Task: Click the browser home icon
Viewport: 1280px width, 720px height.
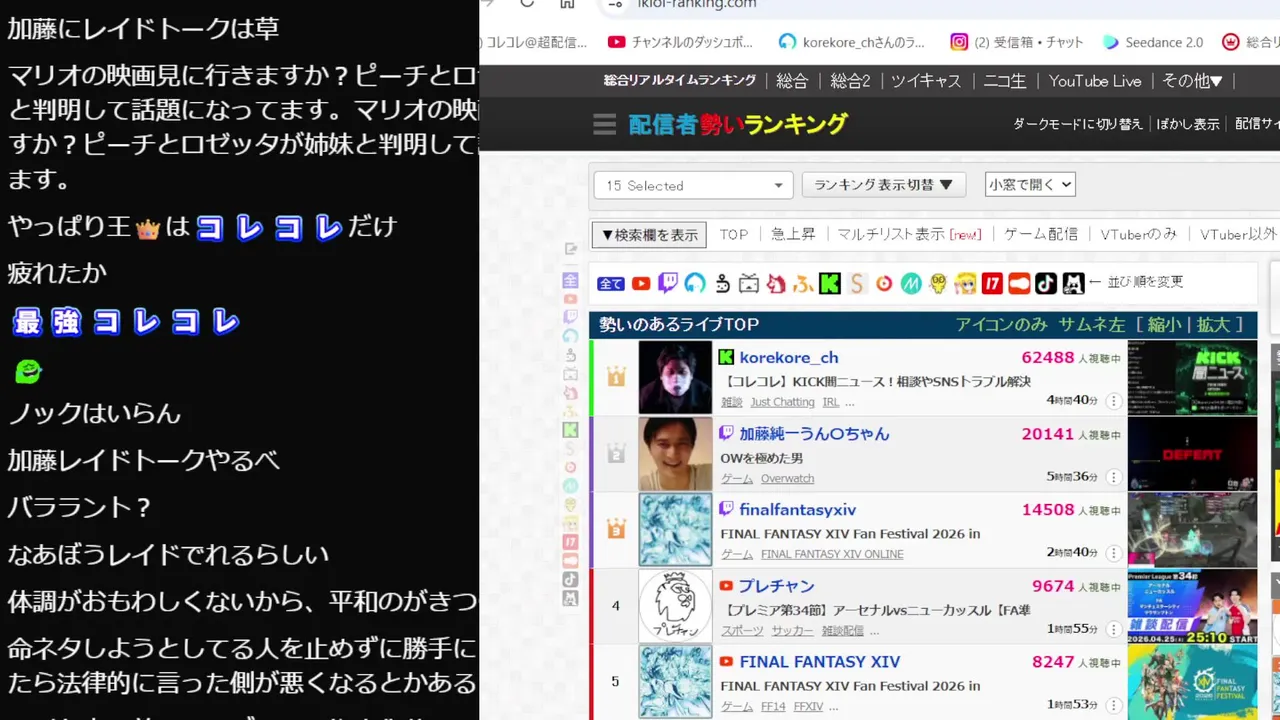Action: click(567, 4)
